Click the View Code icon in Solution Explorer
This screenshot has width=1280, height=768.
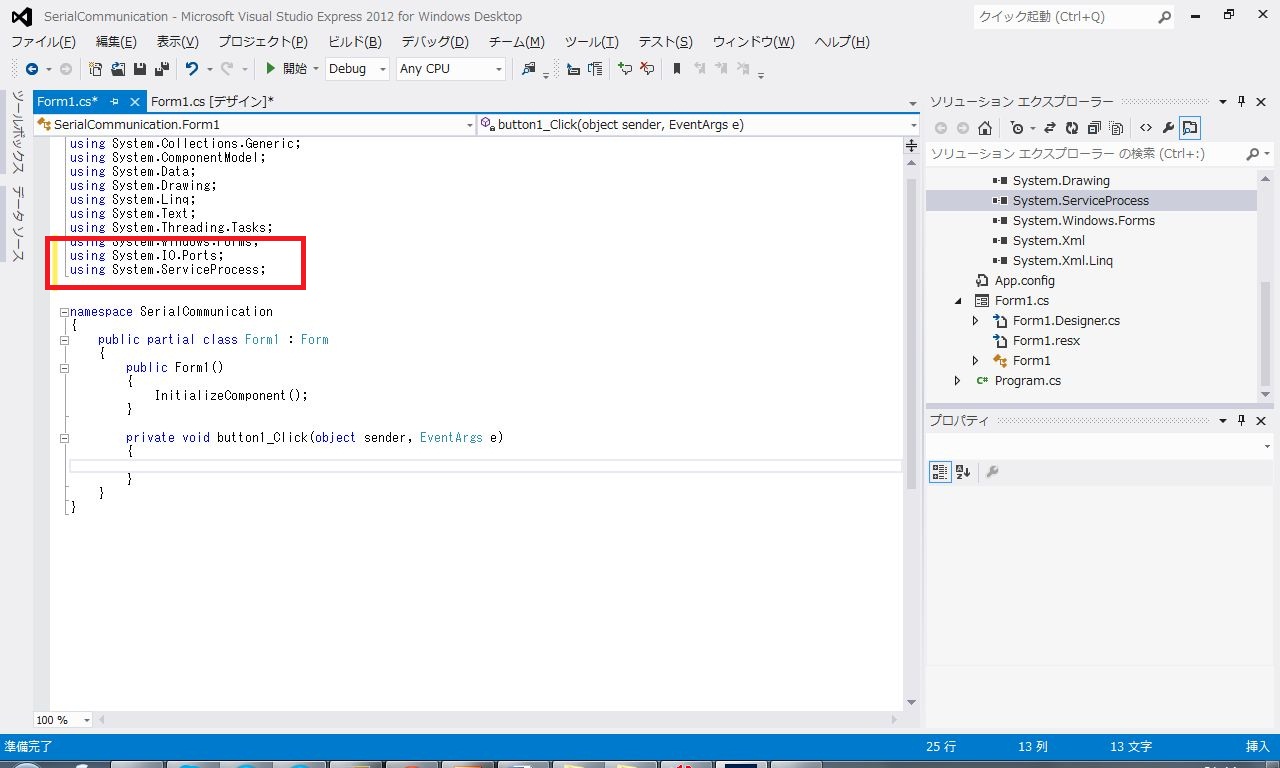coord(1146,128)
